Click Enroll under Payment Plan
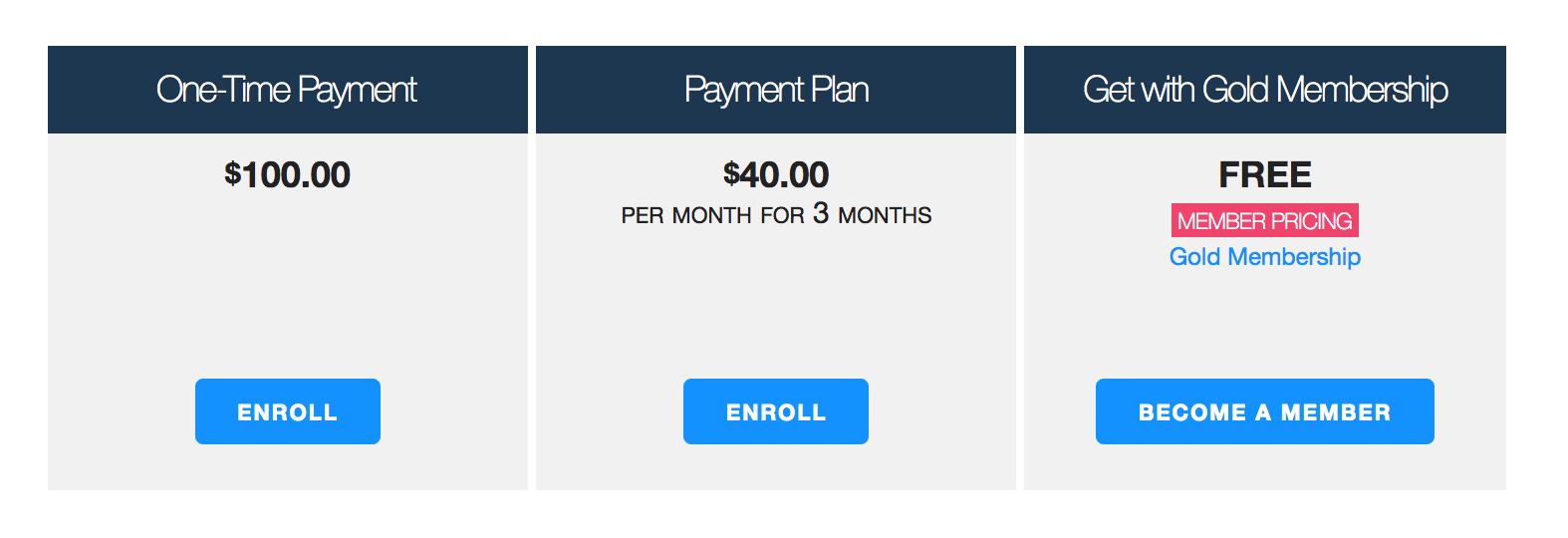 775,411
